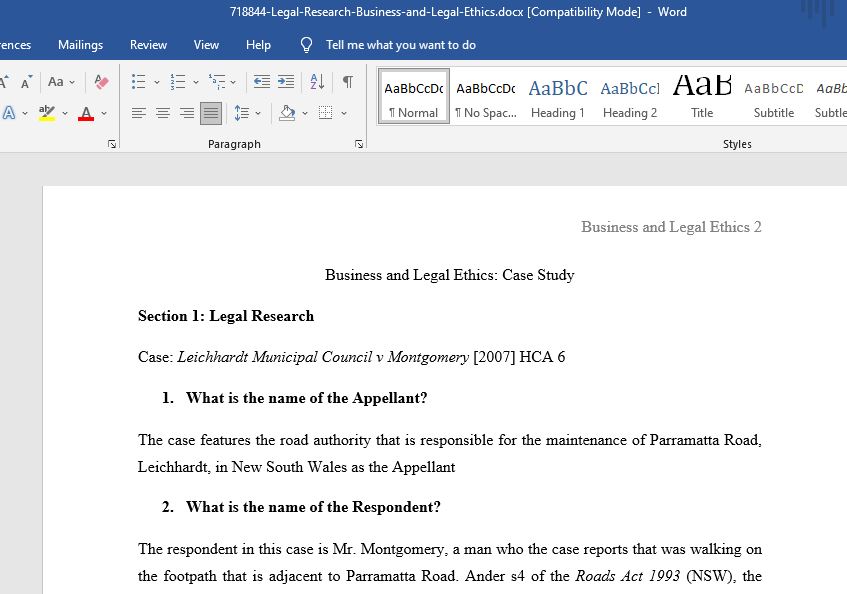This screenshot has width=847, height=594.
Task: Apply the Subtitle style
Action: [x=774, y=97]
